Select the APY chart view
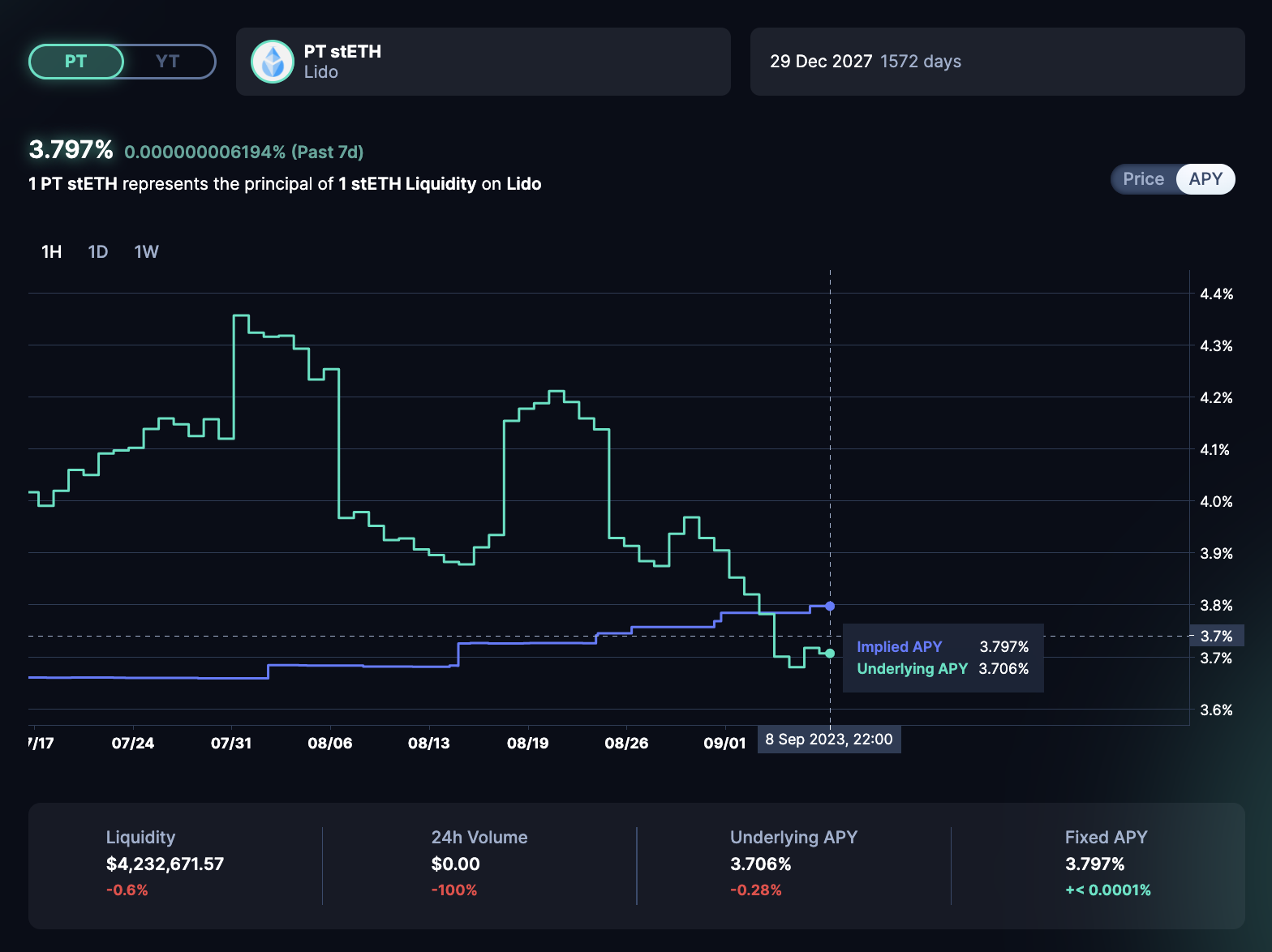 [1205, 179]
